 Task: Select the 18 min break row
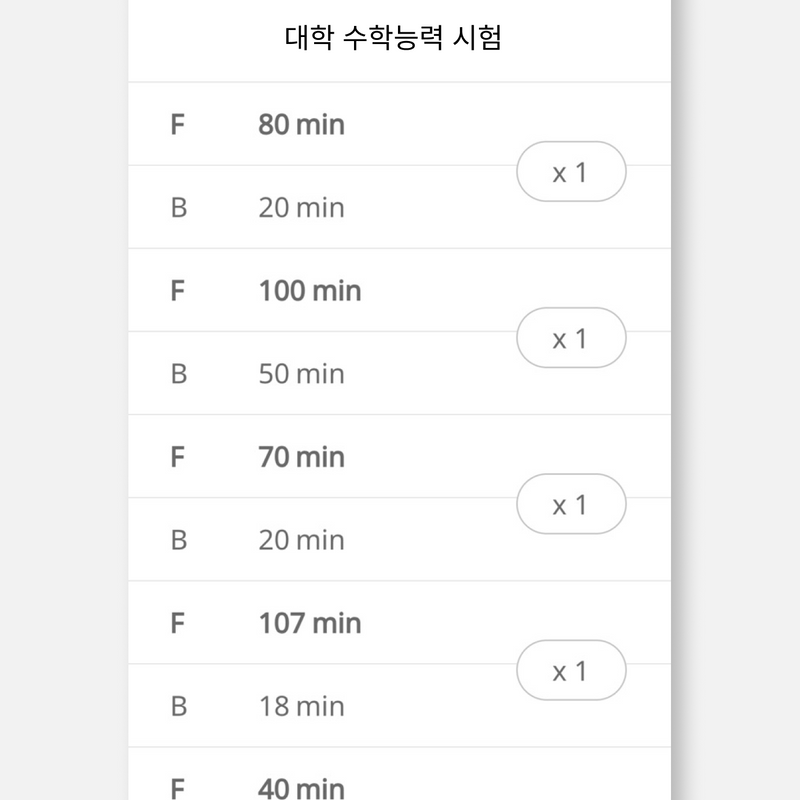pyautogui.click(x=399, y=706)
